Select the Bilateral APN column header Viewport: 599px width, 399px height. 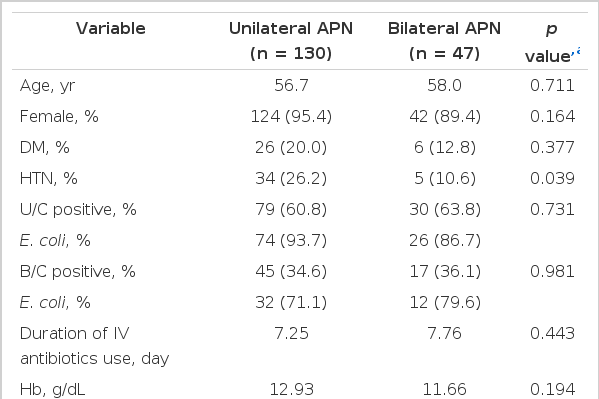pos(444,41)
